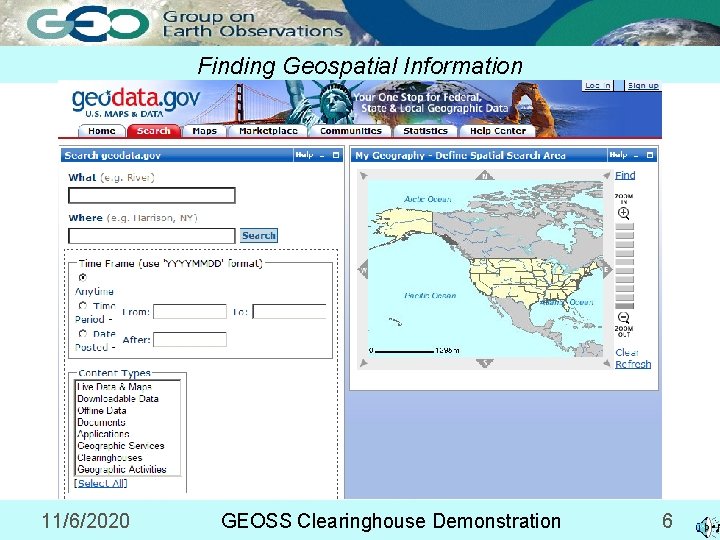This screenshot has width=720, height=540.
Task: Select the Date Posted radio button
Action: [x=83, y=333]
